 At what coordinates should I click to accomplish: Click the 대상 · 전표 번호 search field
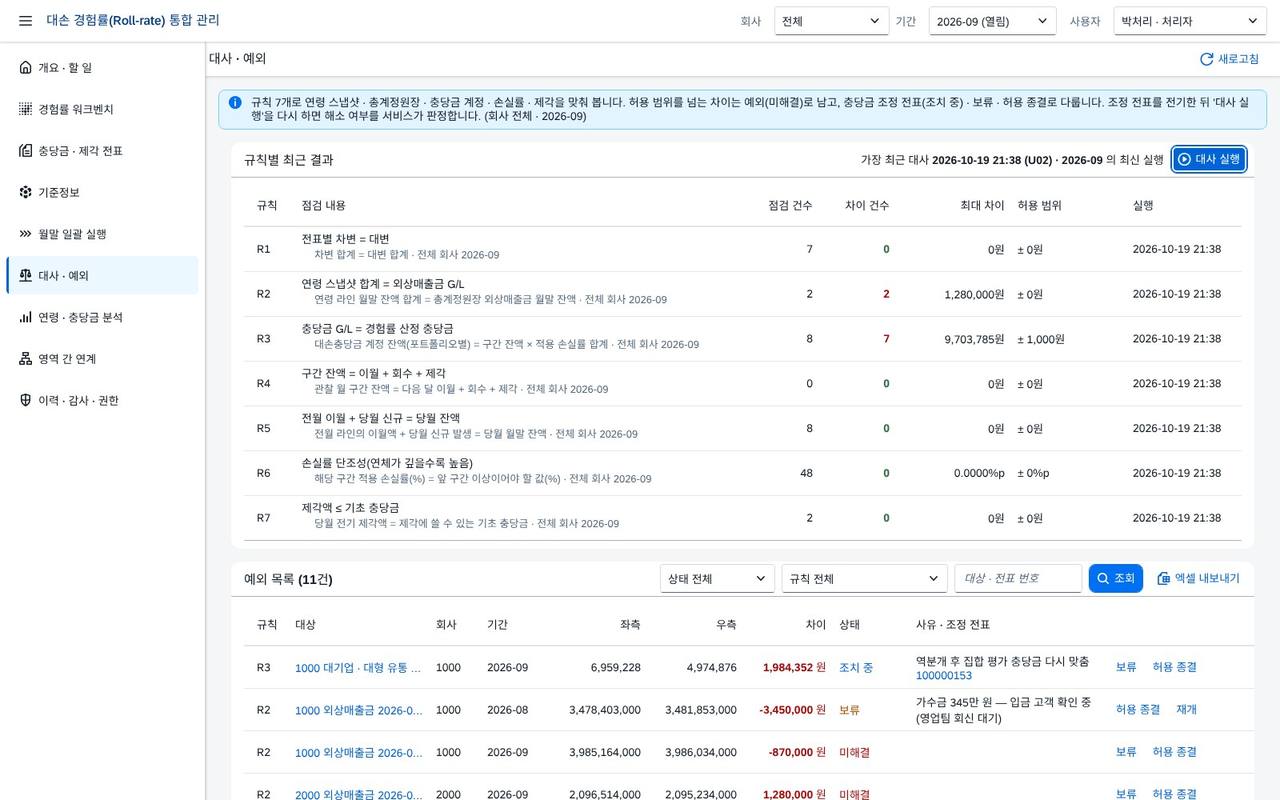point(1018,578)
